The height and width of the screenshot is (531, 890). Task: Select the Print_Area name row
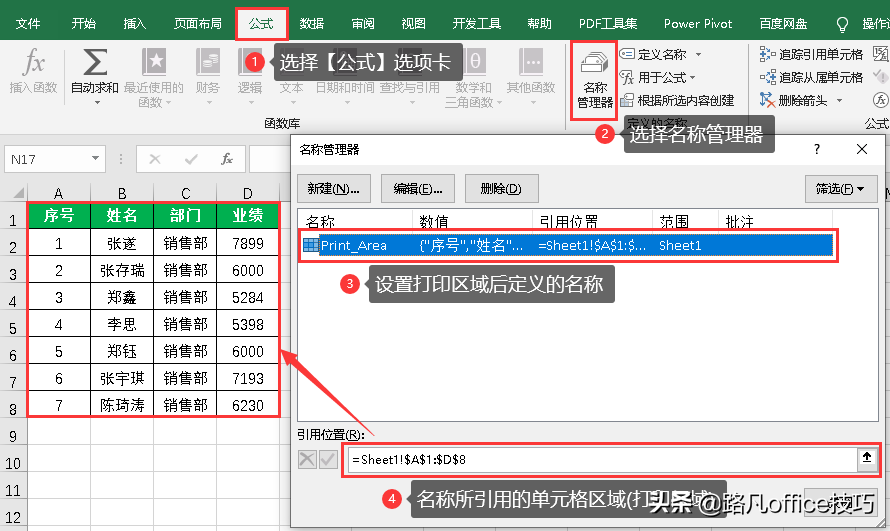568,245
